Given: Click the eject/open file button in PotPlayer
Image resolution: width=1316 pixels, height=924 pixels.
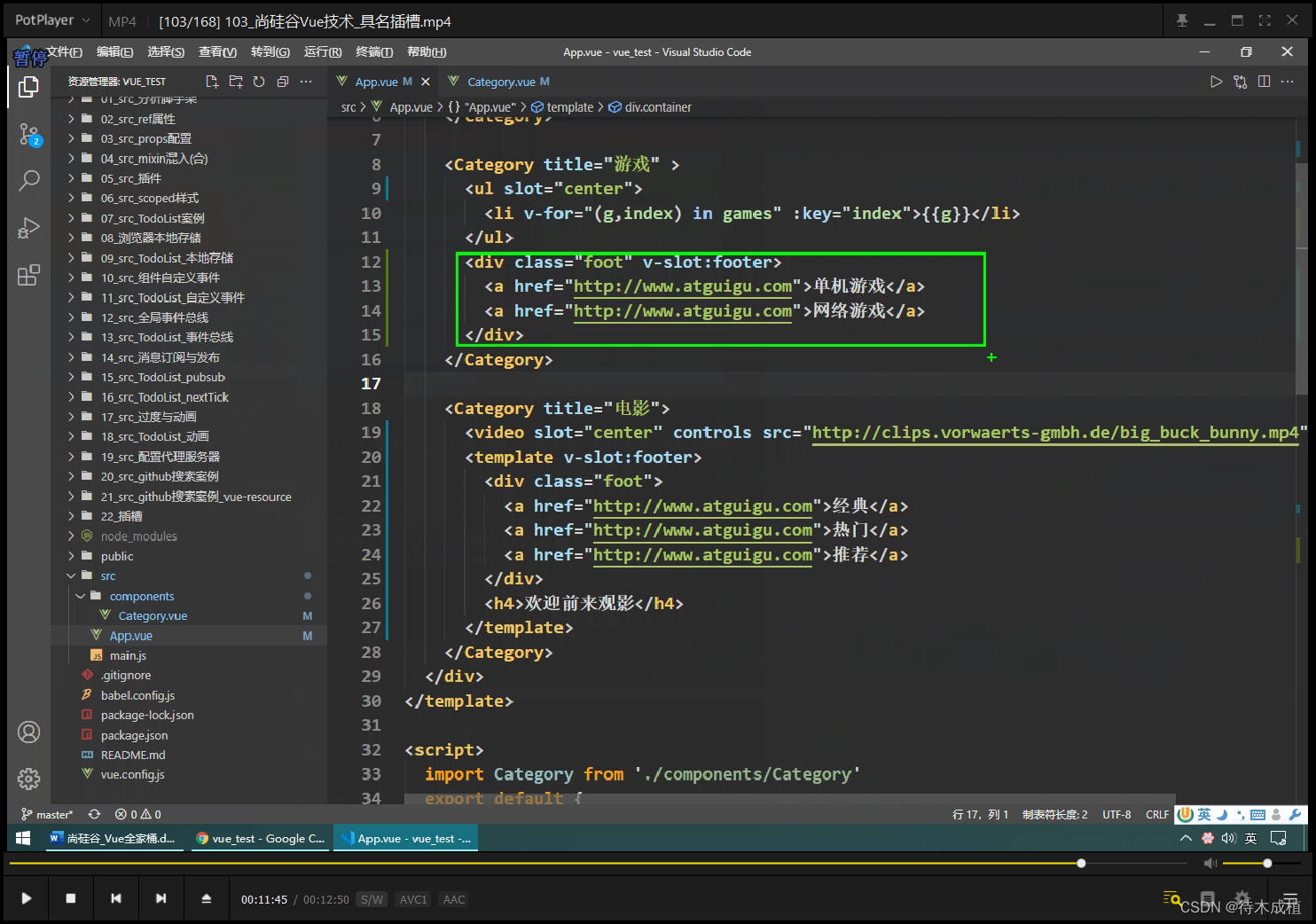Looking at the screenshot, I should [206, 898].
